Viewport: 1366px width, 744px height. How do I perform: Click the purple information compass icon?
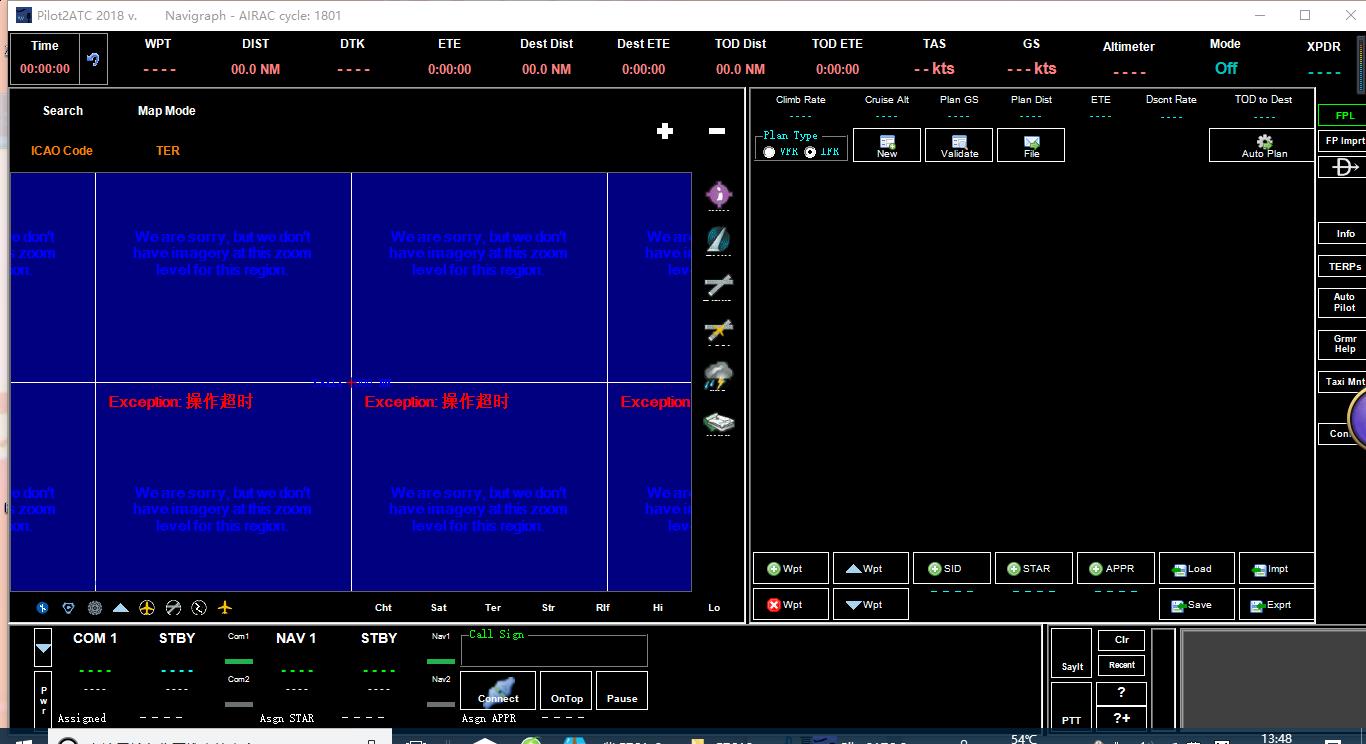(x=719, y=194)
